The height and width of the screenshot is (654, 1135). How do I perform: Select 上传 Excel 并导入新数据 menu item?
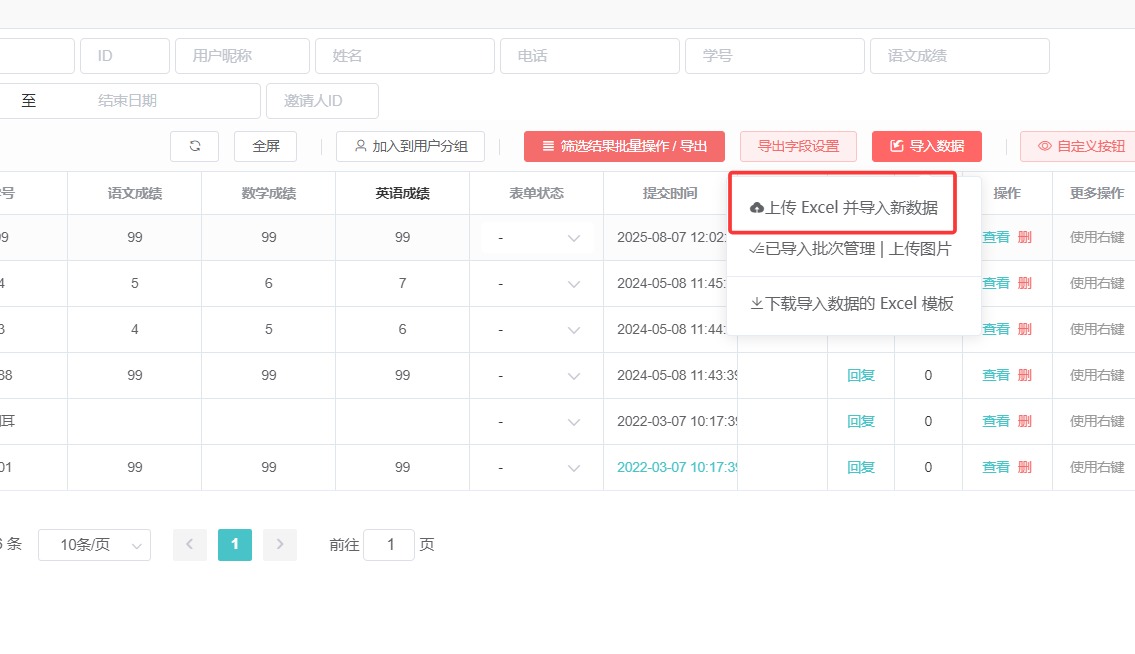(844, 207)
